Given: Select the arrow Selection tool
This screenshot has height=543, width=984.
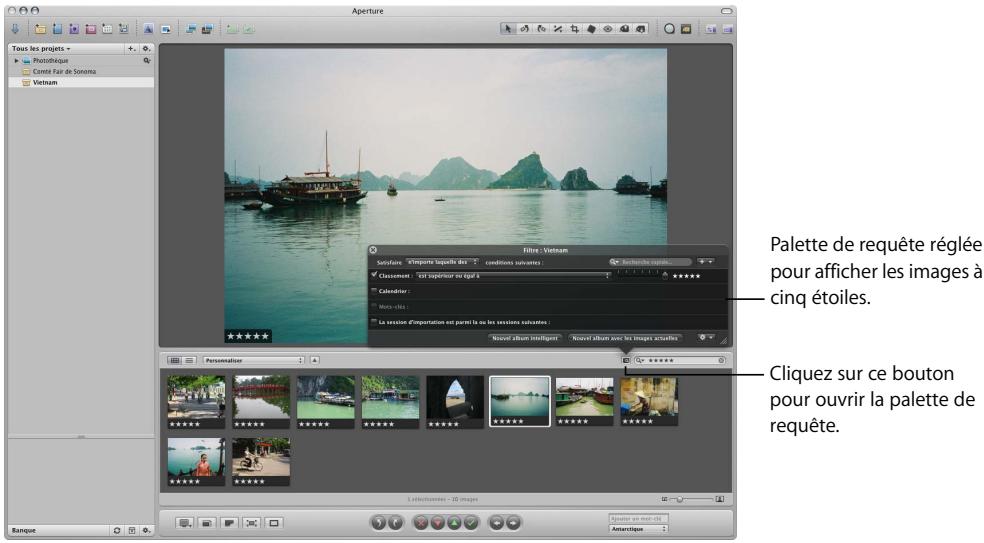Looking at the screenshot, I should 507,29.
